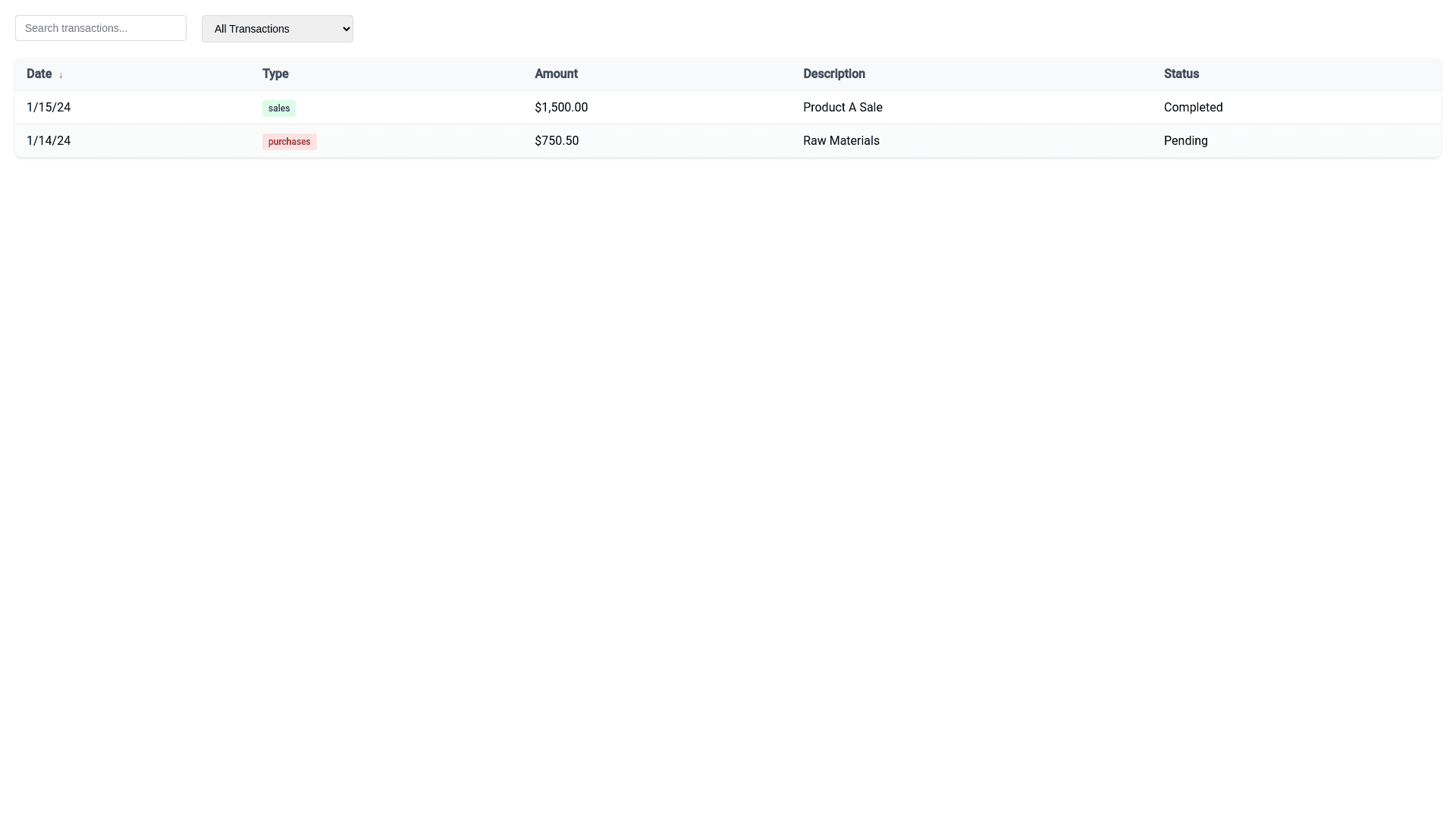The width and height of the screenshot is (1456, 819).
Task: Click the Completed status cell
Action: (1193, 108)
